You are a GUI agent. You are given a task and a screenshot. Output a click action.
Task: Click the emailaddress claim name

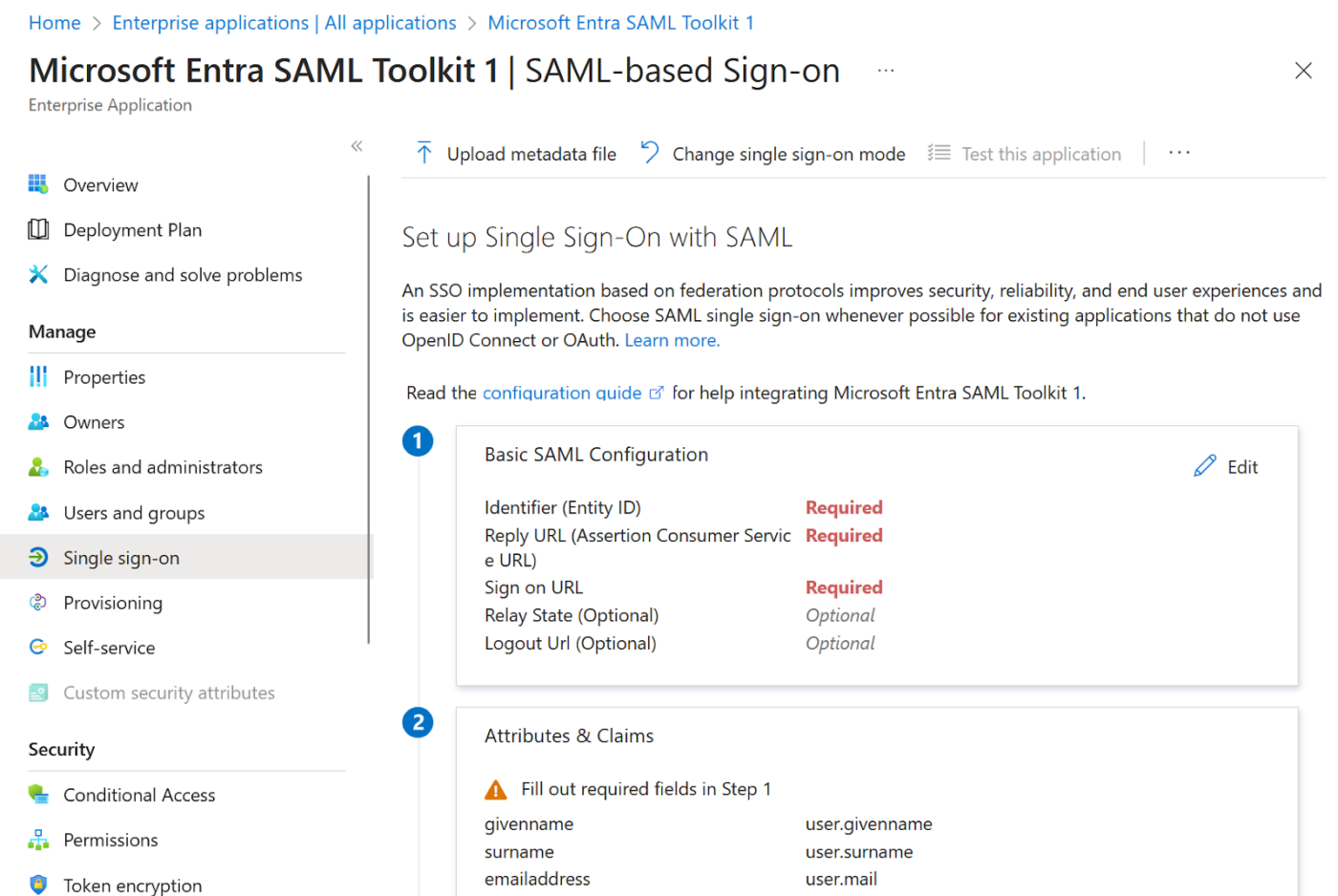click(x=537, y=879)
